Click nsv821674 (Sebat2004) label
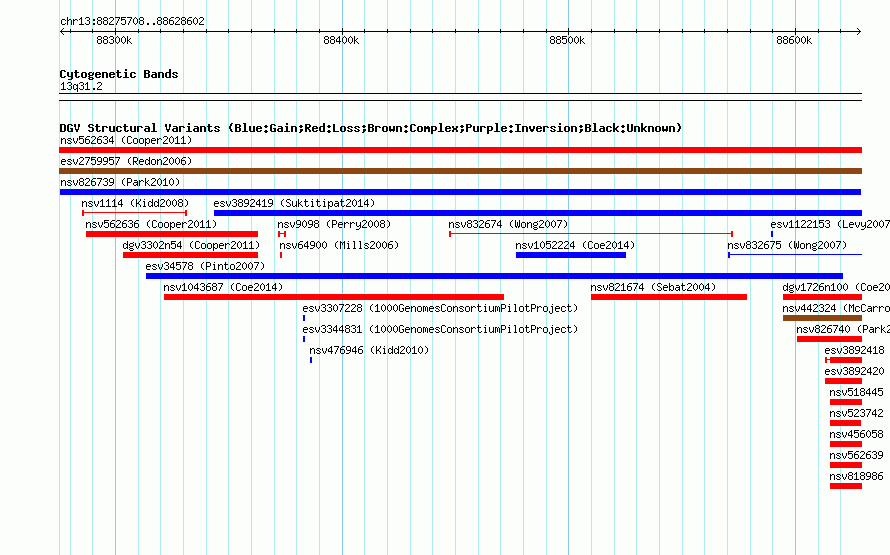Screen dimensions: 890x555 653,287
